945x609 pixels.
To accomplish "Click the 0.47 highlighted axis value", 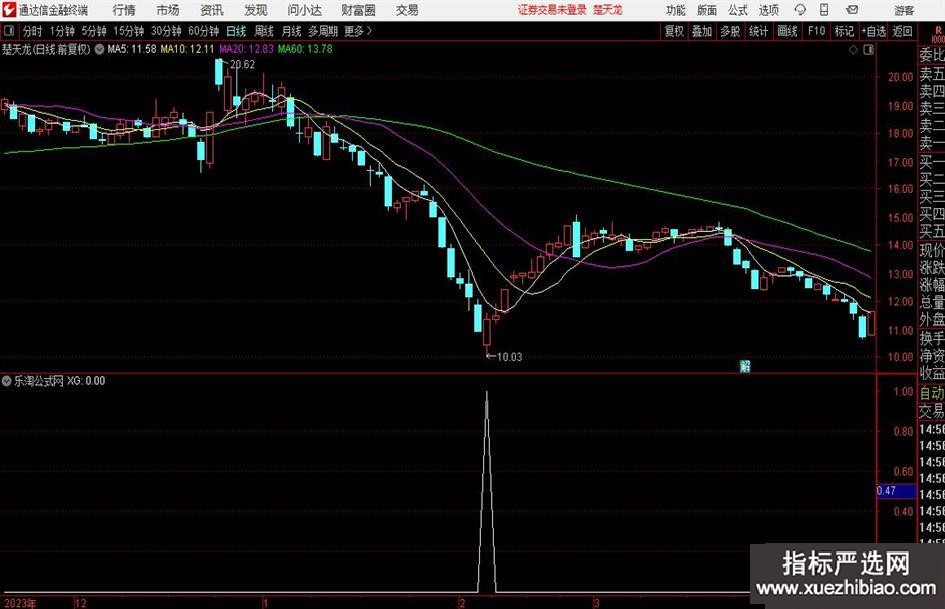I will 896,491.
